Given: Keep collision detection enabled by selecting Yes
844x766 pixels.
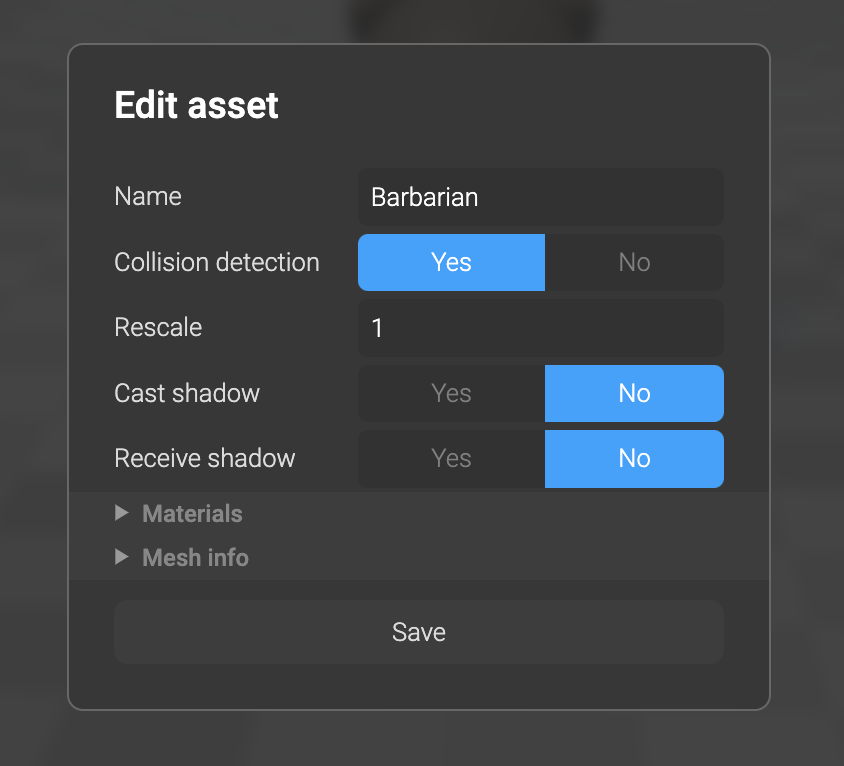Looking at the screenshot, I should click(451, 262).
